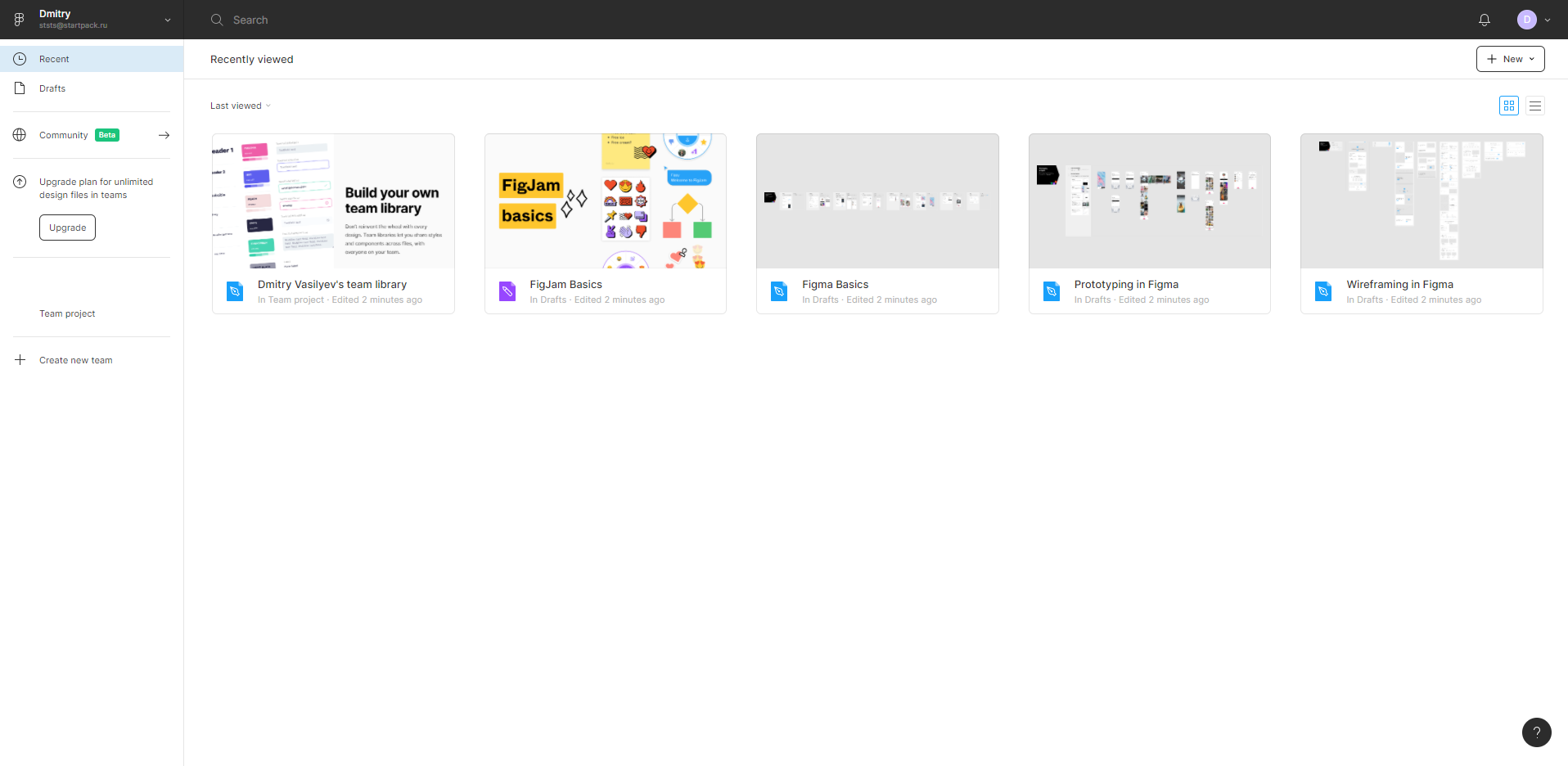The height and width of the screenshot is (766, 1568).
Task: Open the Last viewed sort dropdown
Action: [x=240, y=106]
